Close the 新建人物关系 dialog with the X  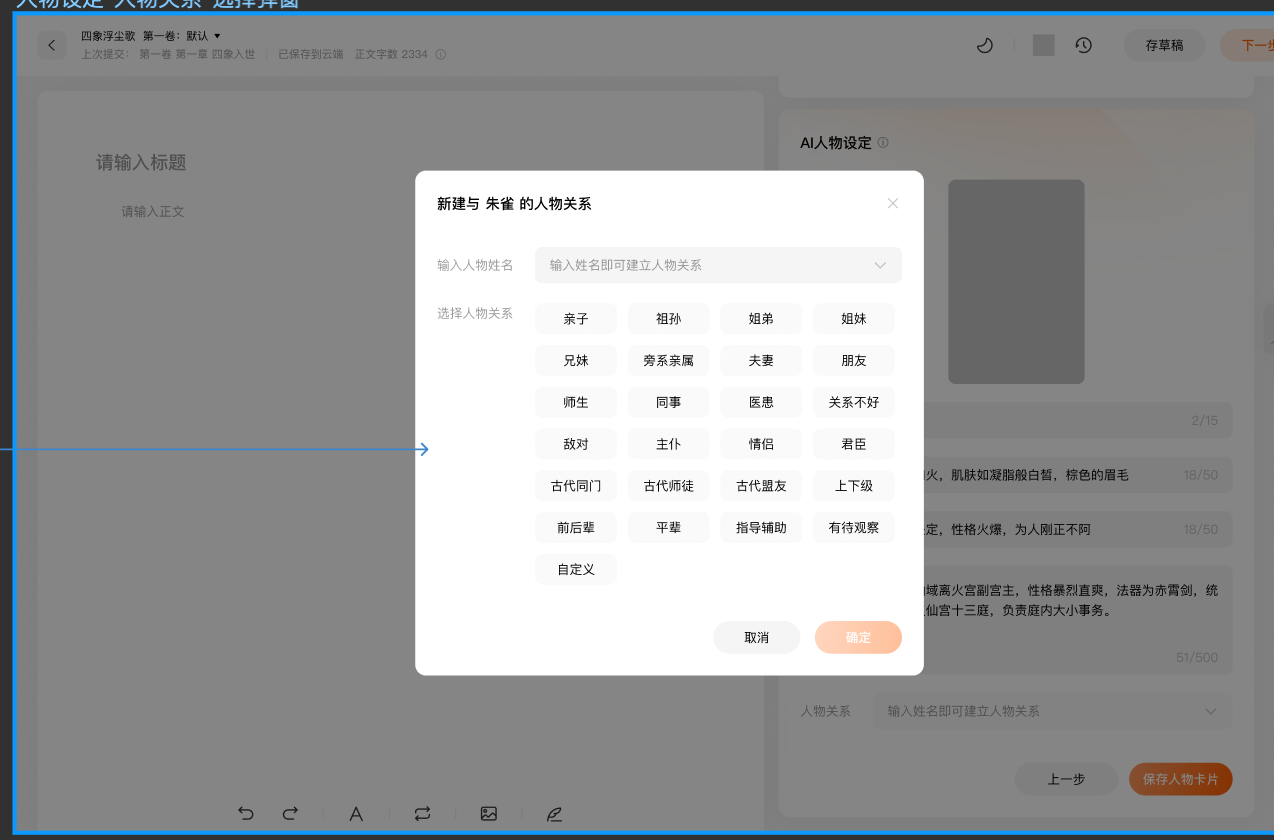click(893, 203)
